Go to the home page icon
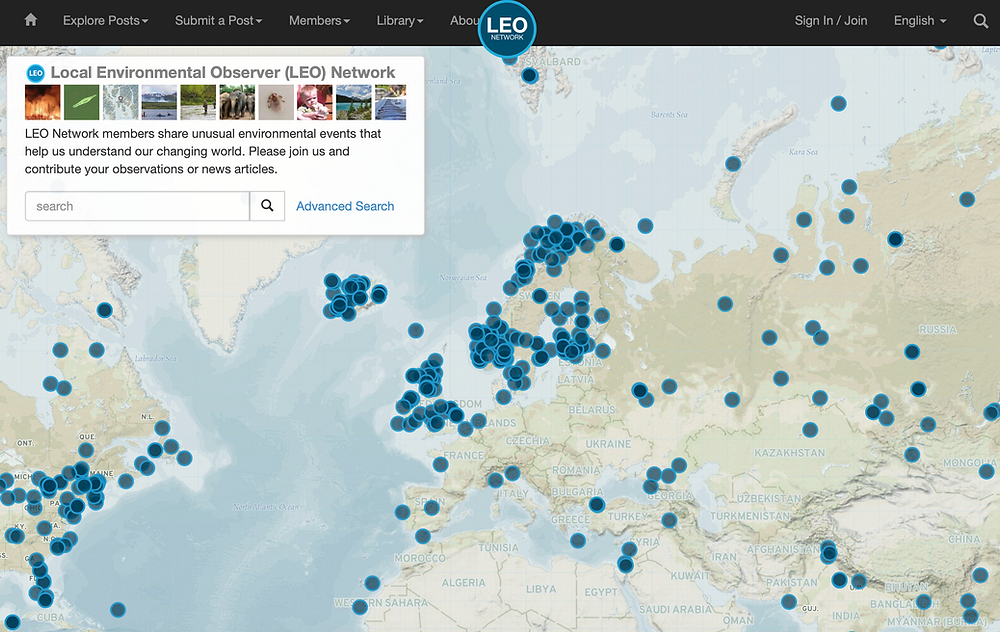This screenshot has width=1000, height=632. tap(31, 20)
